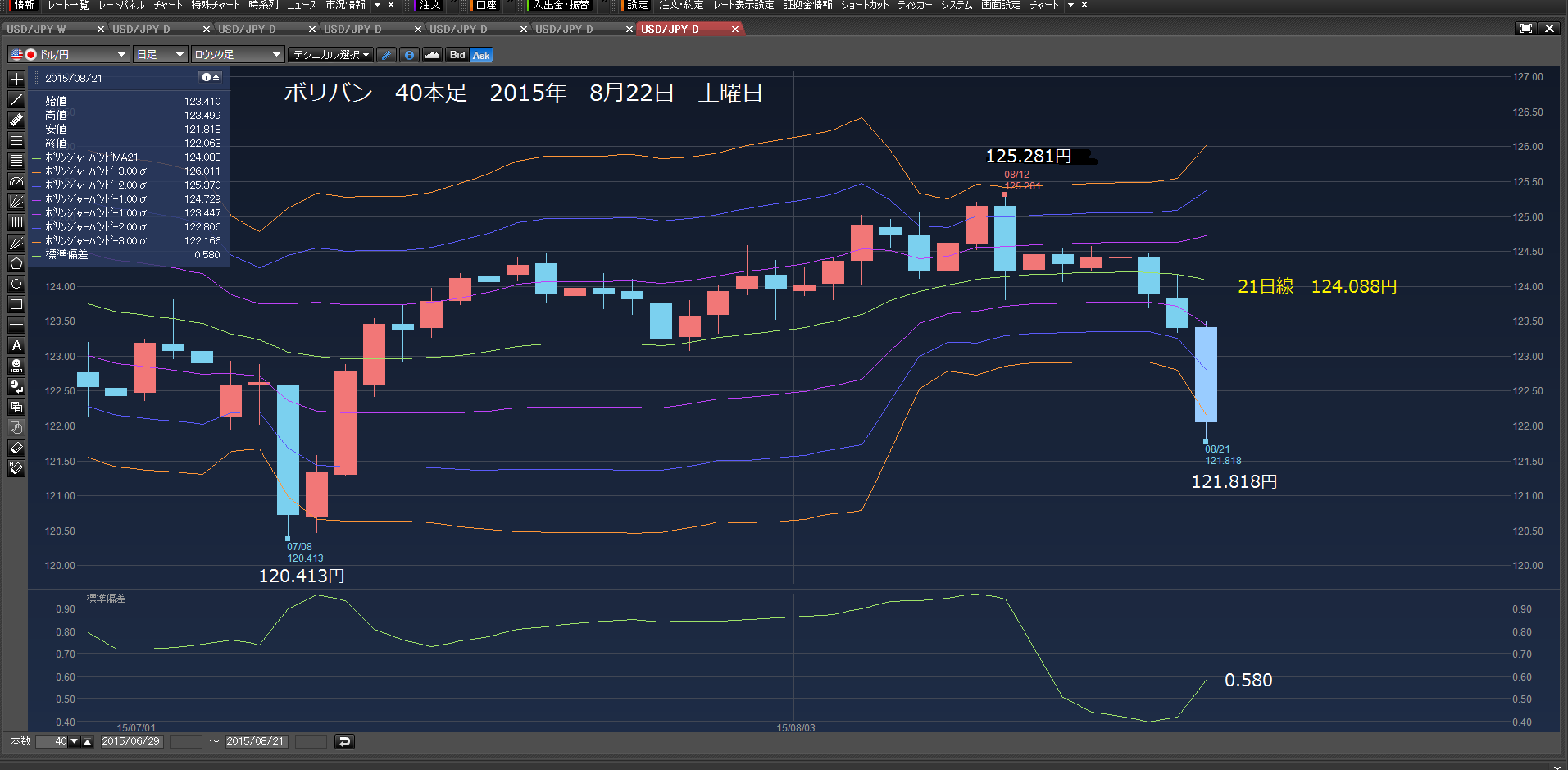Click the copy drawings tool
The image size is (1568, 770).
click(16, 407)
